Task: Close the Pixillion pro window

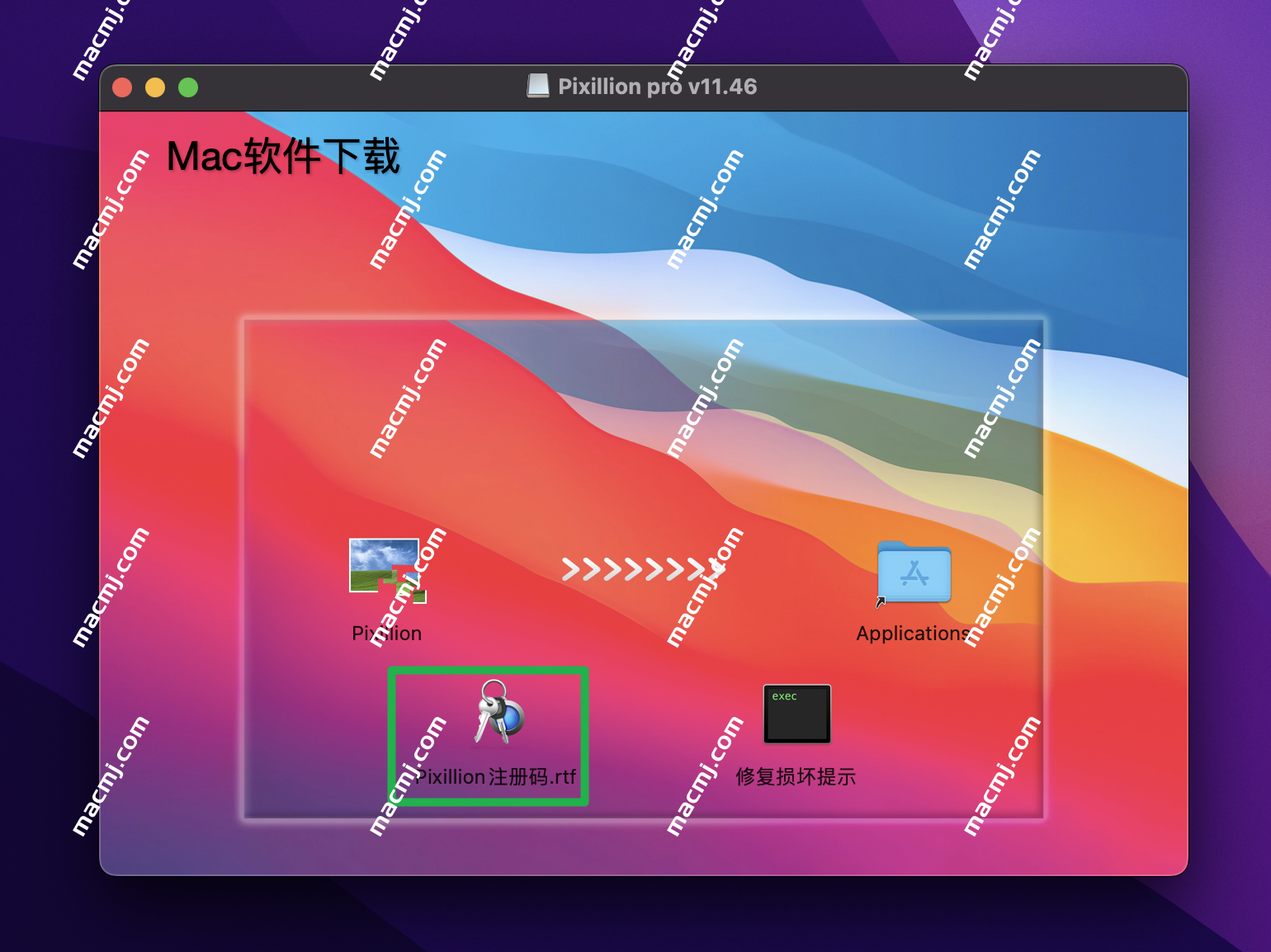Action: coord(122,87)
